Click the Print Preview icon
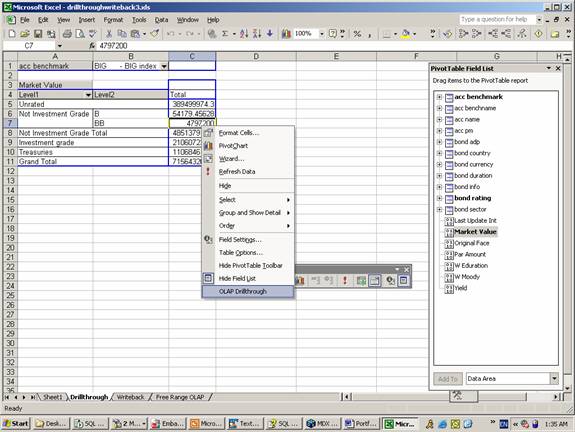This screenshot has height=432, width=575. pyautogui.click(x=80, y=34)
